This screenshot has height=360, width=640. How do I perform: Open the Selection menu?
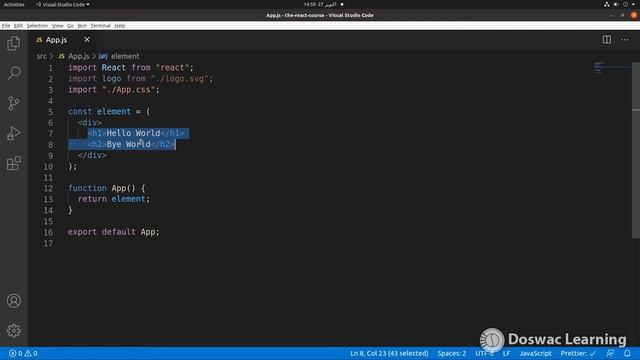tap(37, 25)
